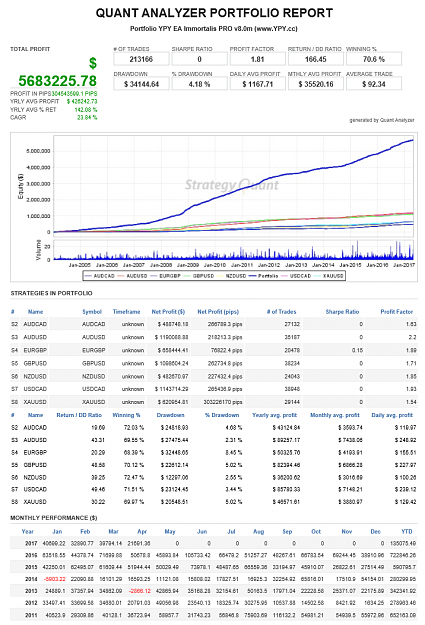Viewport: 425px width, 625px height.
Task: Click the 2014 row label in monthly performance
Action: [31, 579]
